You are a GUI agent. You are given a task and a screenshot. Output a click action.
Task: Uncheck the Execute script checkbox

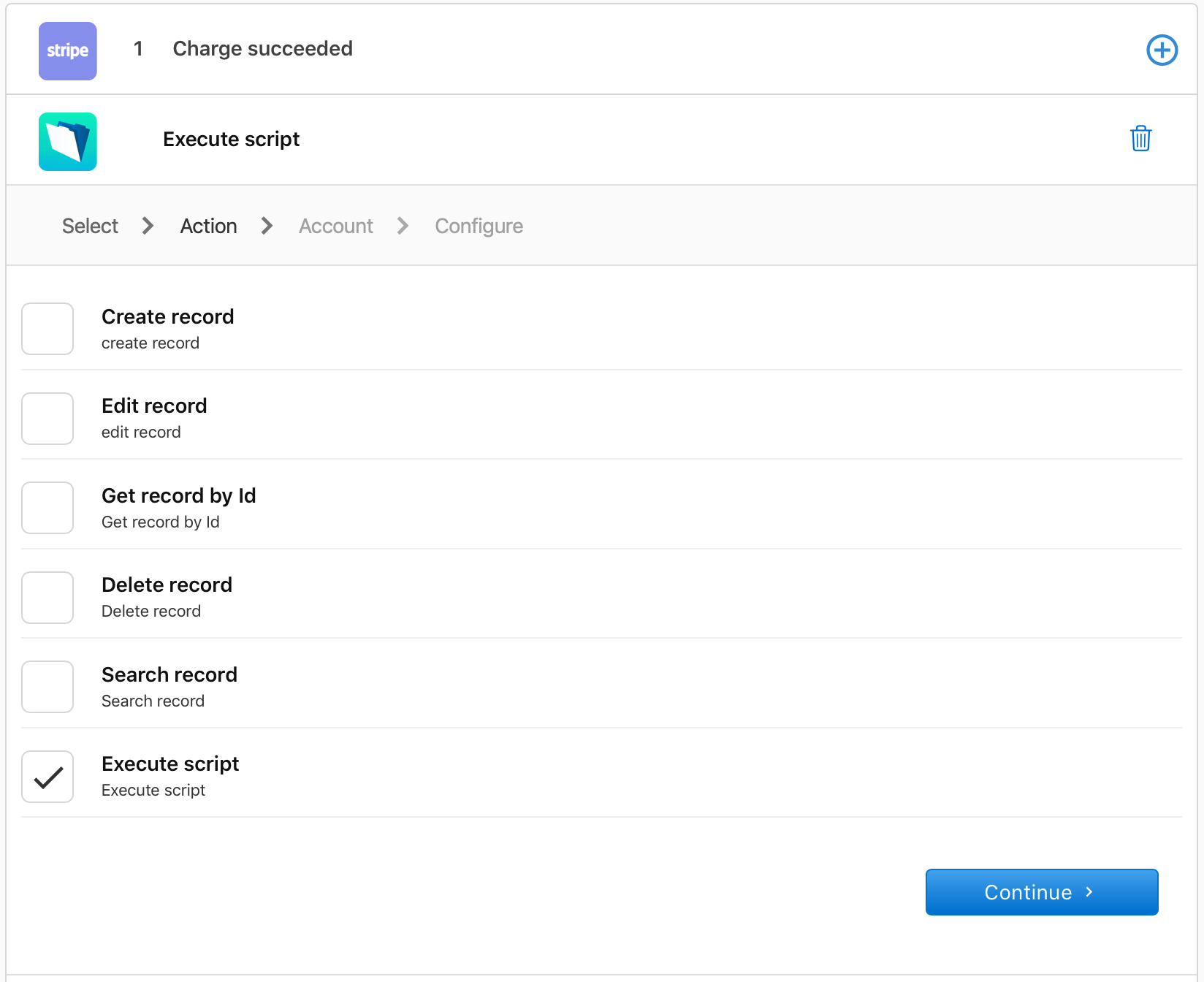pyautogui.click(x=47, y=776)
